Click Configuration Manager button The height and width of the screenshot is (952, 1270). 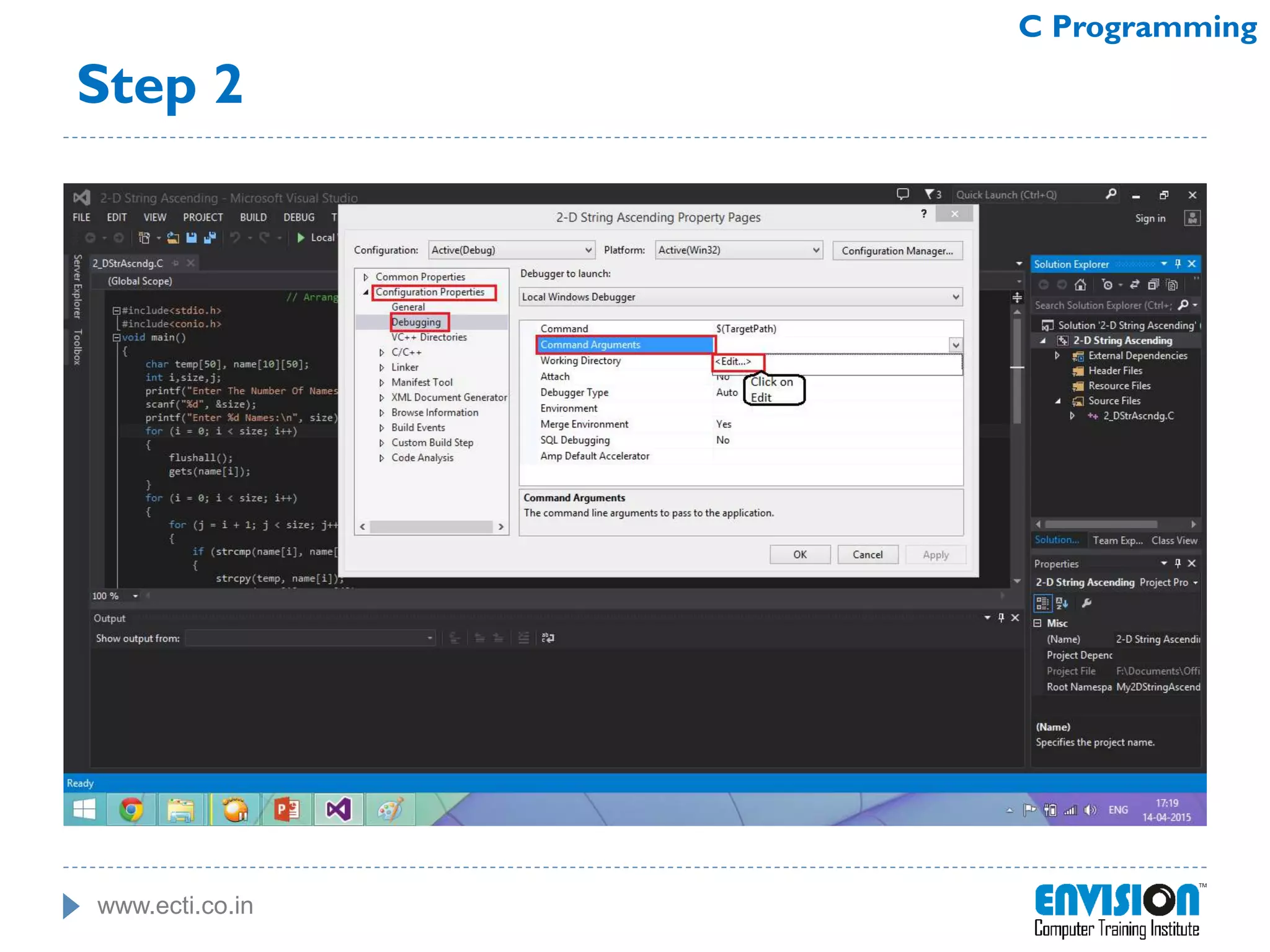pyautogui.click(x=897, y=251)
